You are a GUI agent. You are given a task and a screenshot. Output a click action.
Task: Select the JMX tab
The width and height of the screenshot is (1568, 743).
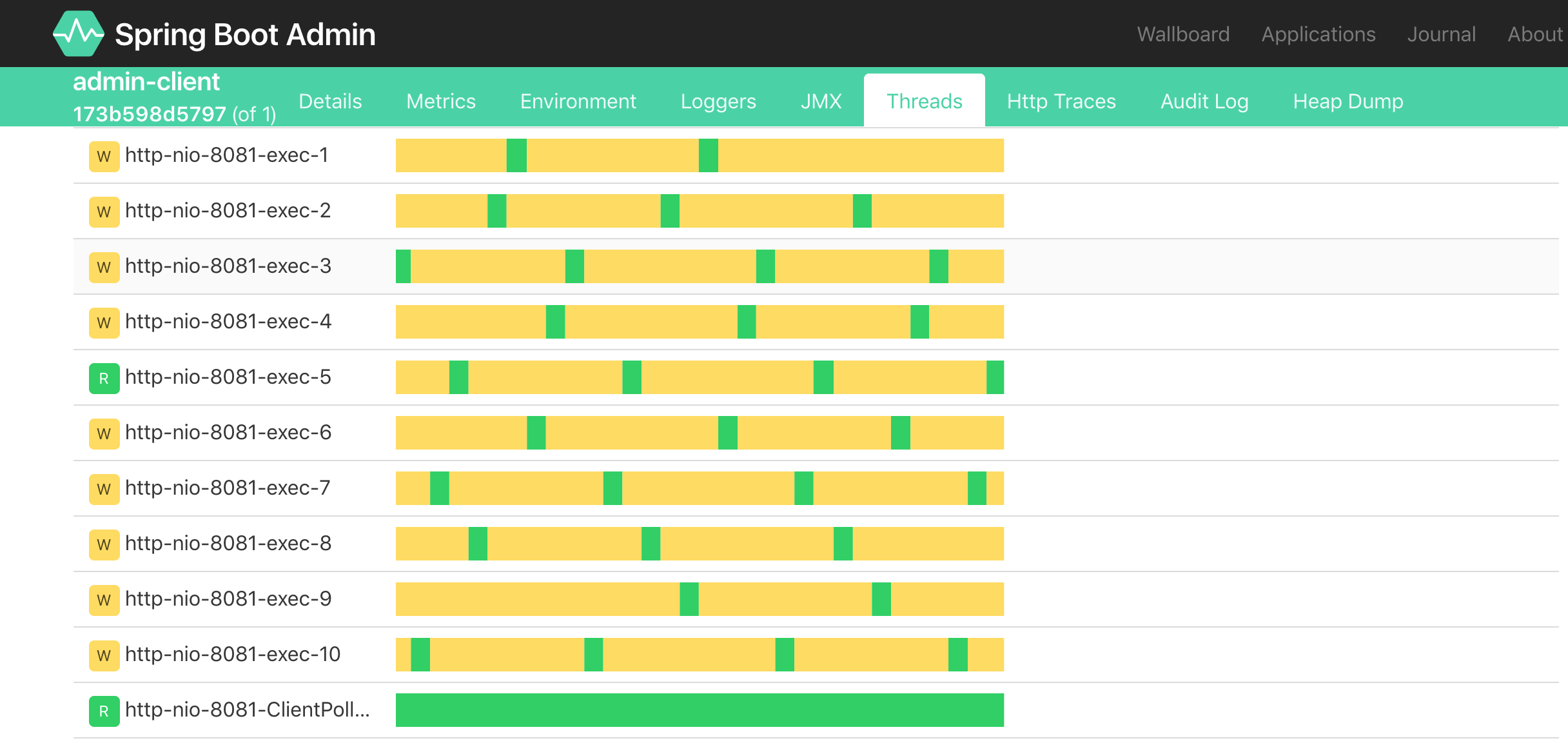[821, 101]
